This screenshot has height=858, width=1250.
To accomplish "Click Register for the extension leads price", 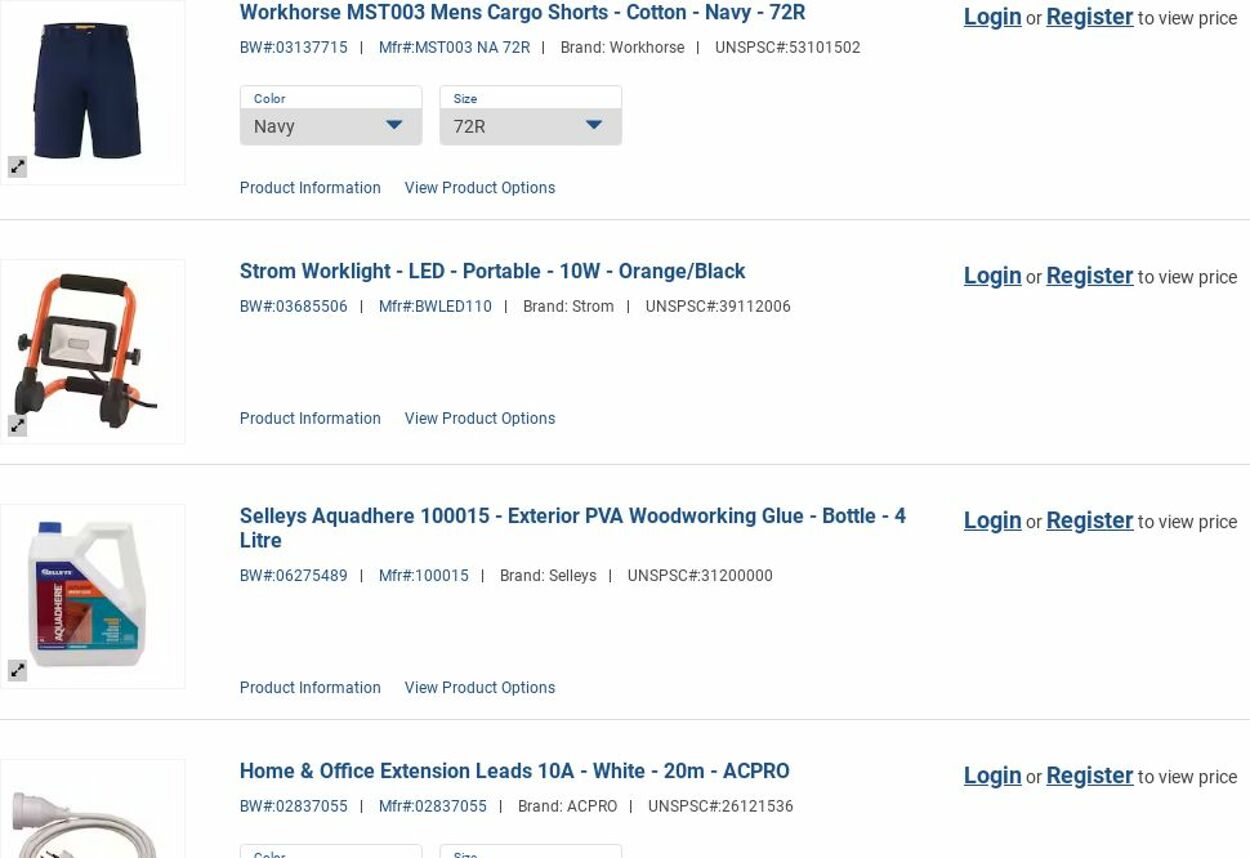I will 1089,776.
